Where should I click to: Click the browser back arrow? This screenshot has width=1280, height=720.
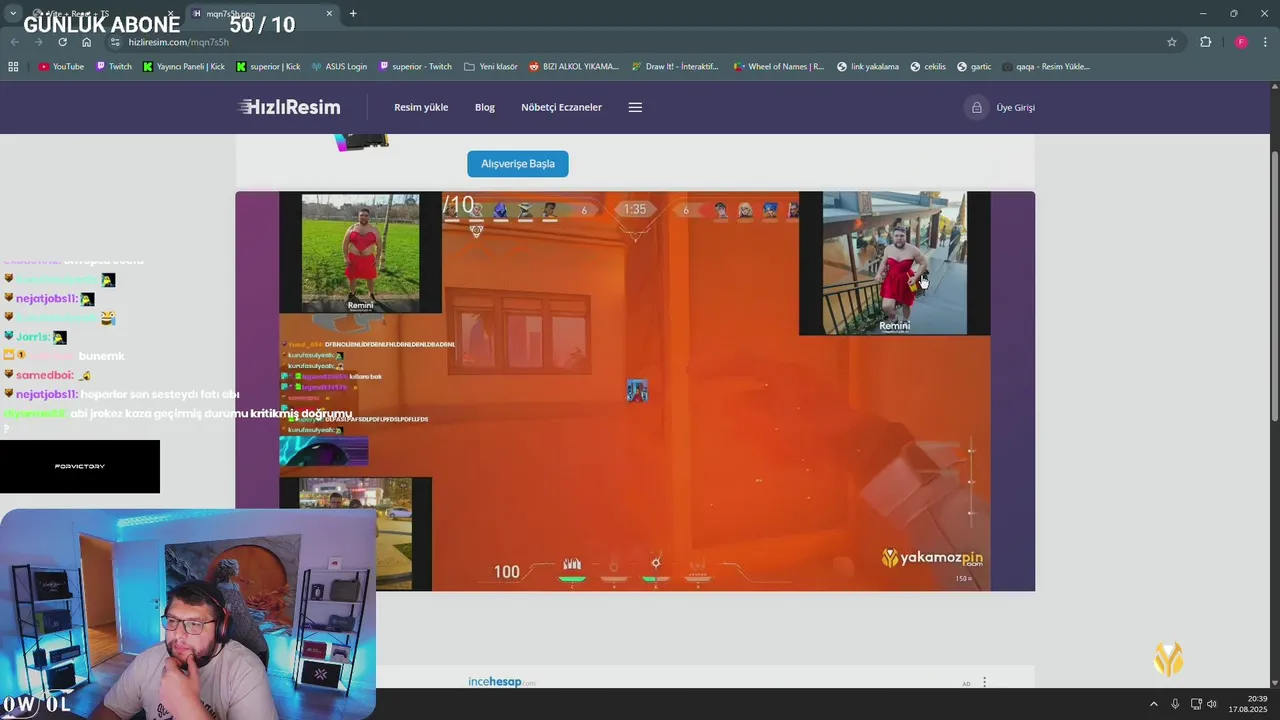tap(14, 42)
